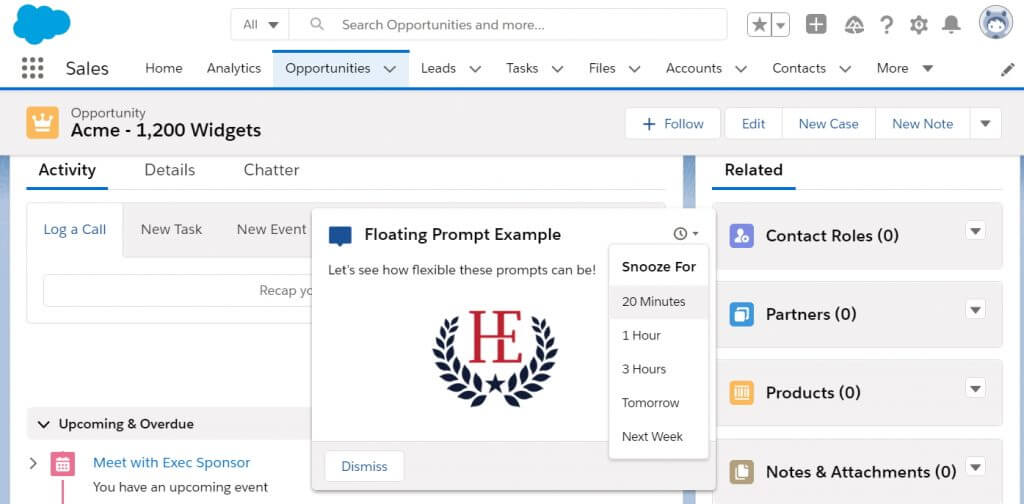The image size is (1024, 504).
Task: Open the More navigation menu
Action: 904,68
